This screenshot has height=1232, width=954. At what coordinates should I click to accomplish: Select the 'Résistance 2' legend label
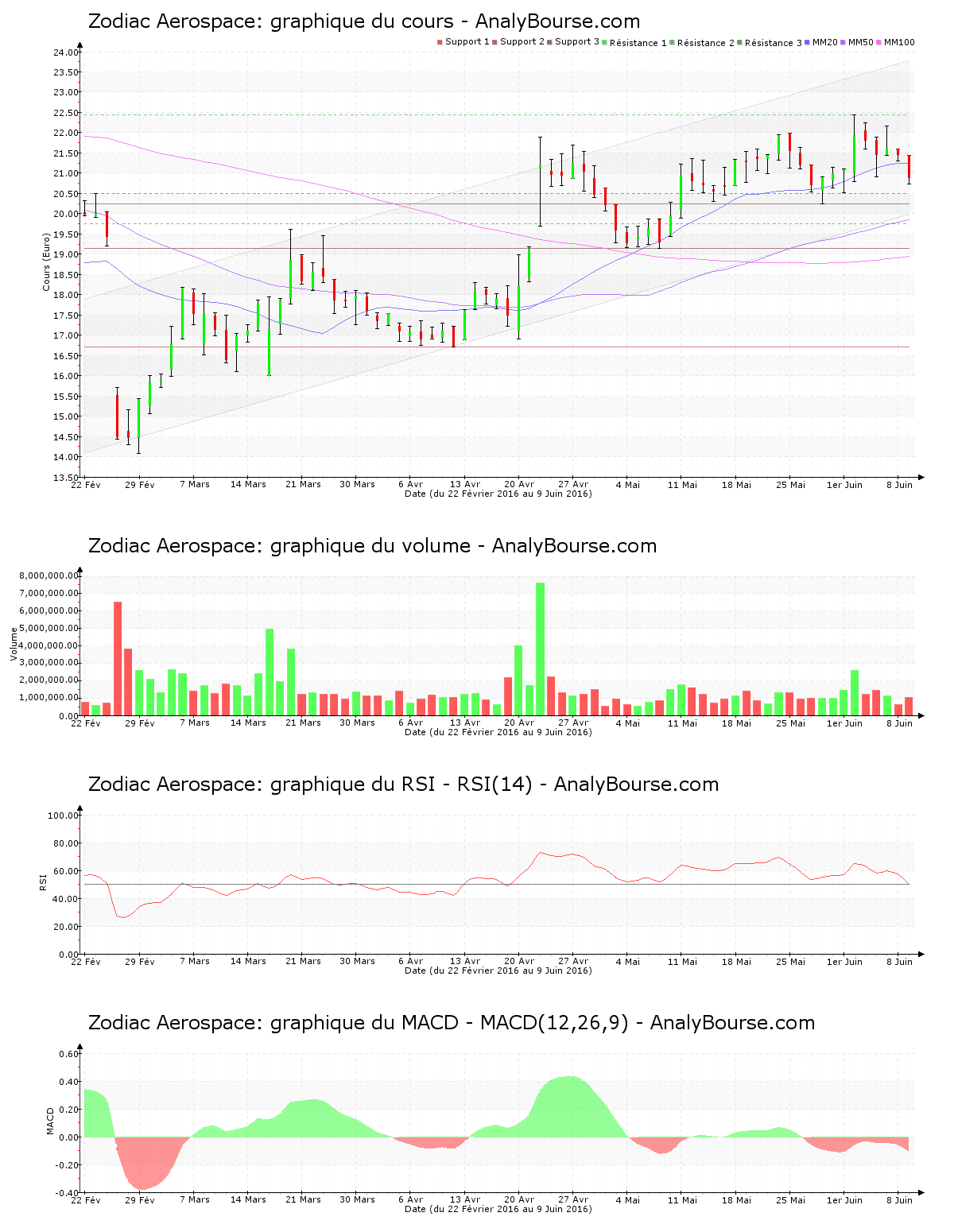coord(706,43)
